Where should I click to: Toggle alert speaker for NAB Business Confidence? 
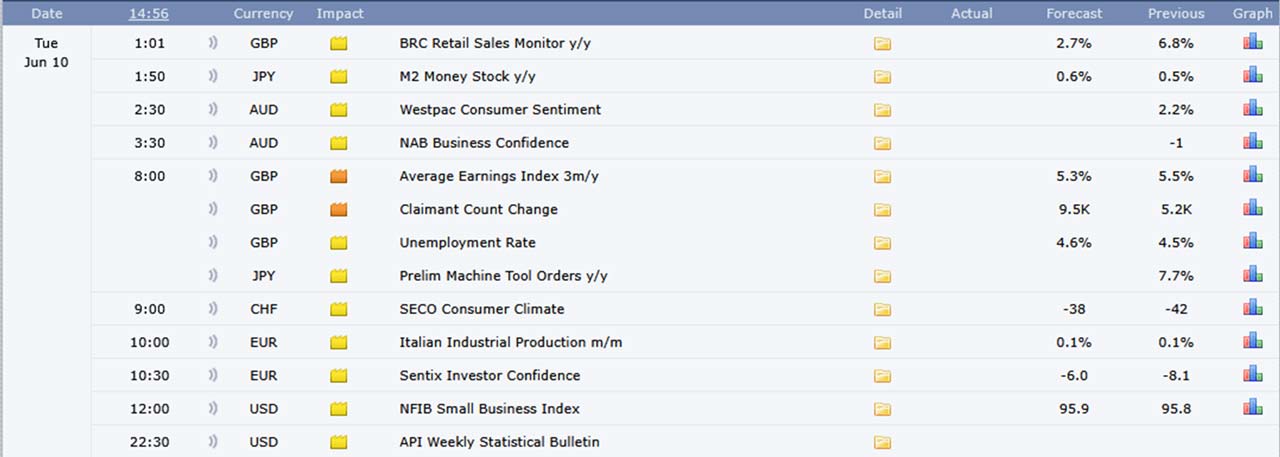(212, 142)
